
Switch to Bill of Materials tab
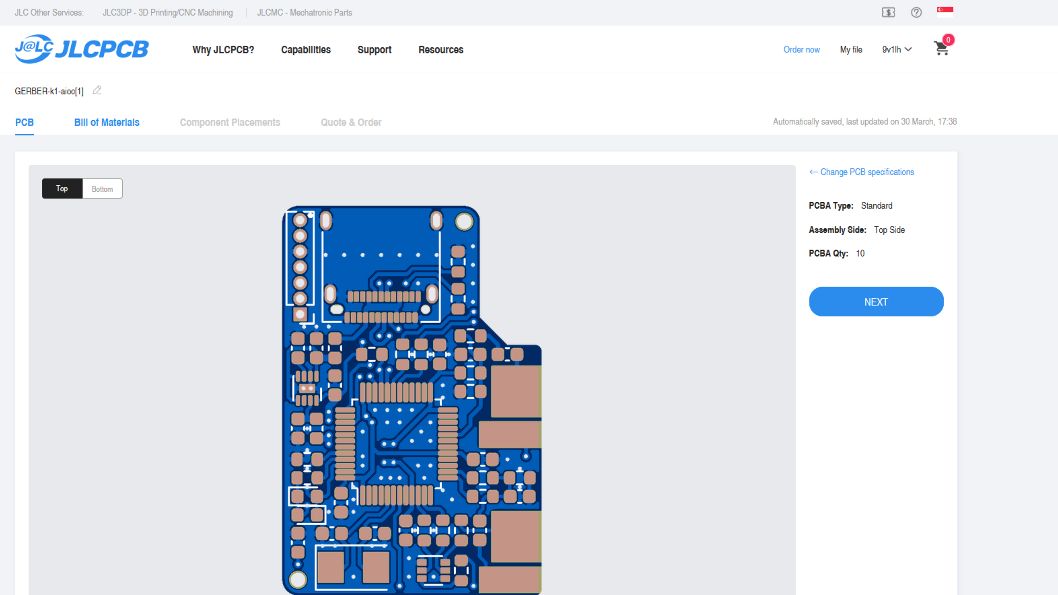[x=107, y=122]
